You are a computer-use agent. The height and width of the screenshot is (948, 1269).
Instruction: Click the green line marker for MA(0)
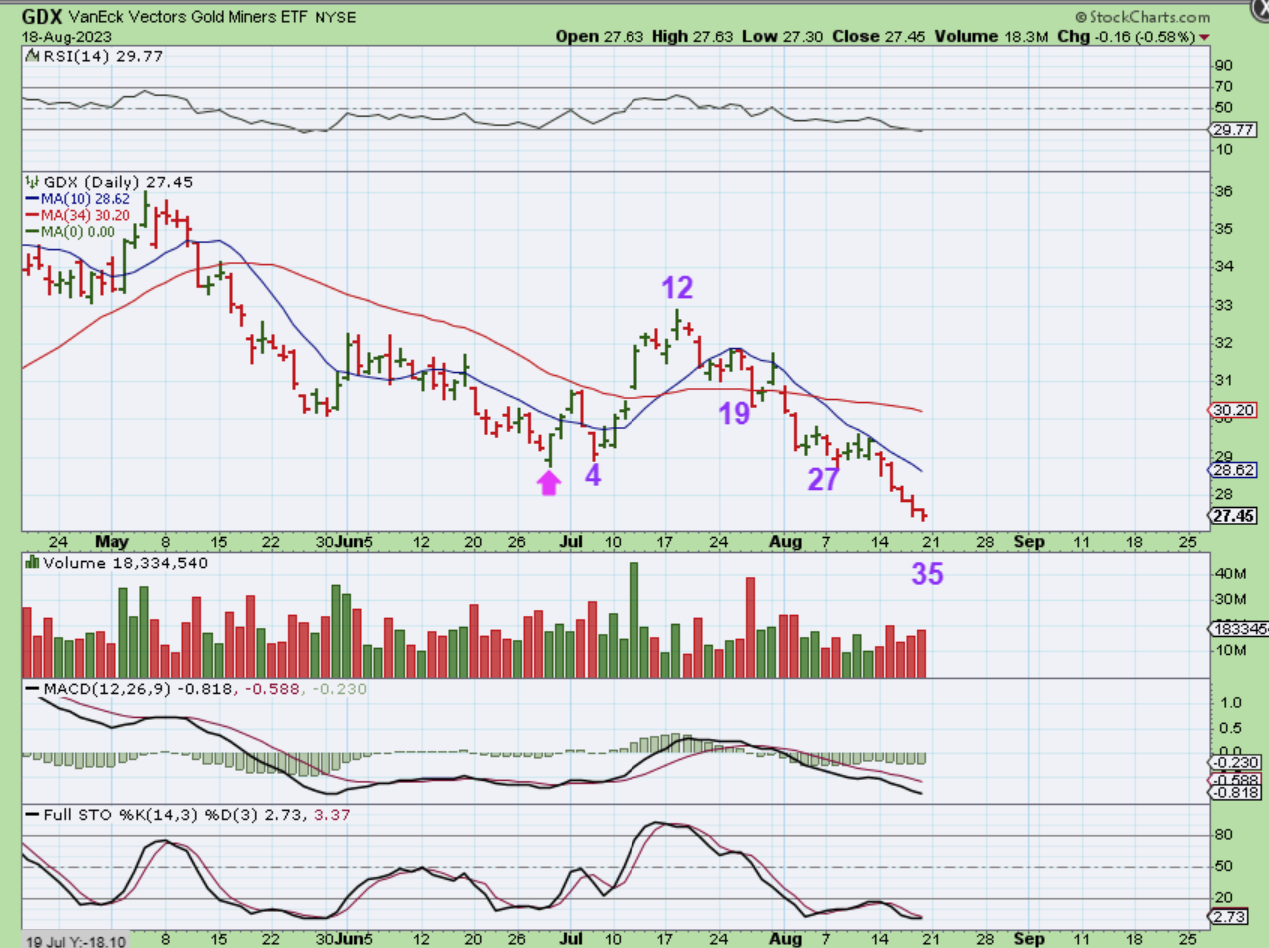[x=32, y=232]
